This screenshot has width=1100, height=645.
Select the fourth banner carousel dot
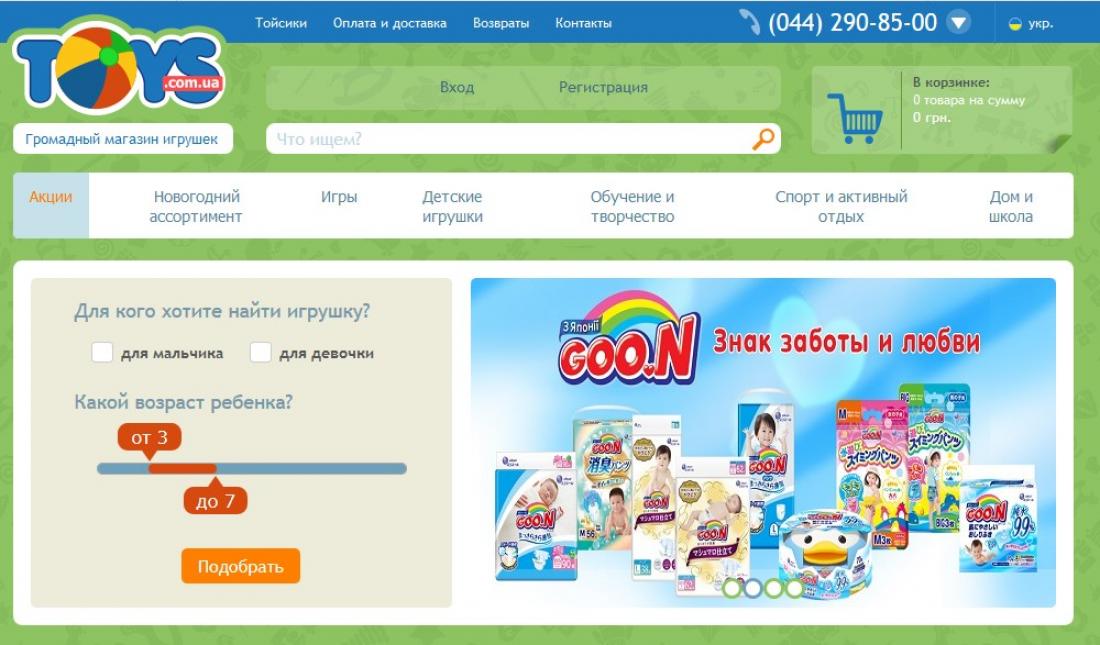click(x=794, y=588)
